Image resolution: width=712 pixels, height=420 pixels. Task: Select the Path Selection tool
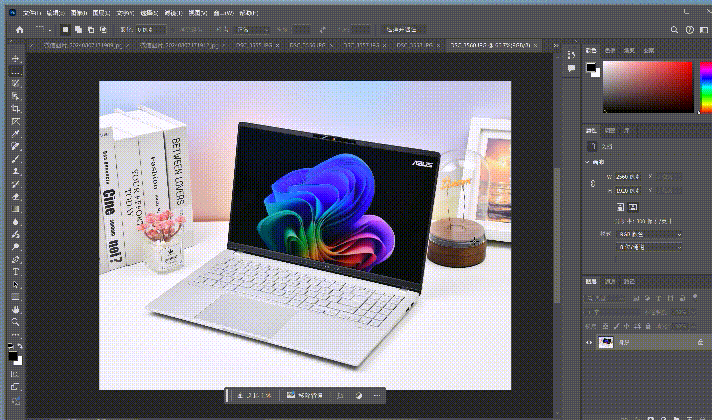click(x=15, y=284)
